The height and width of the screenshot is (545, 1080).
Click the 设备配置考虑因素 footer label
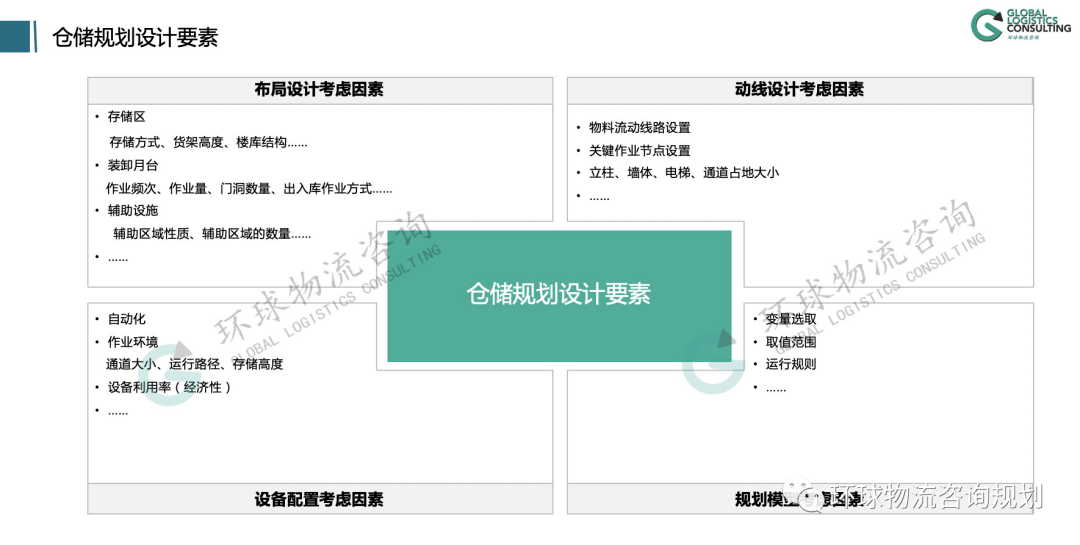tap(320, 500)
